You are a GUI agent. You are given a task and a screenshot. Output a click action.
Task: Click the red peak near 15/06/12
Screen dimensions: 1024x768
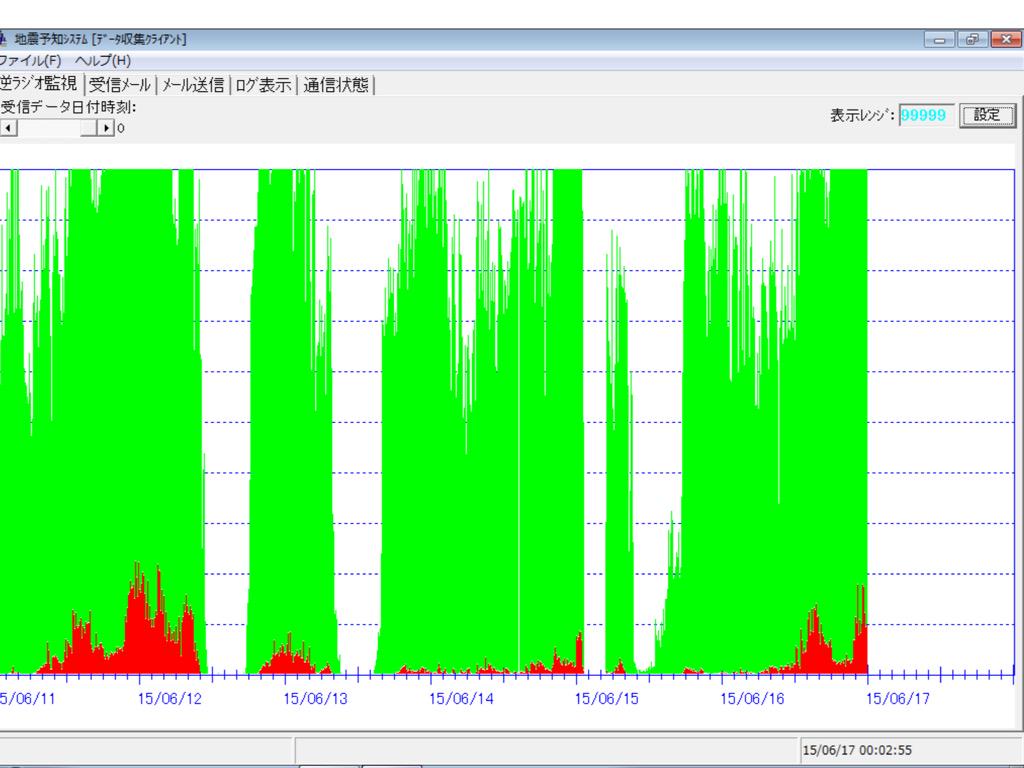tap(138, 620)
